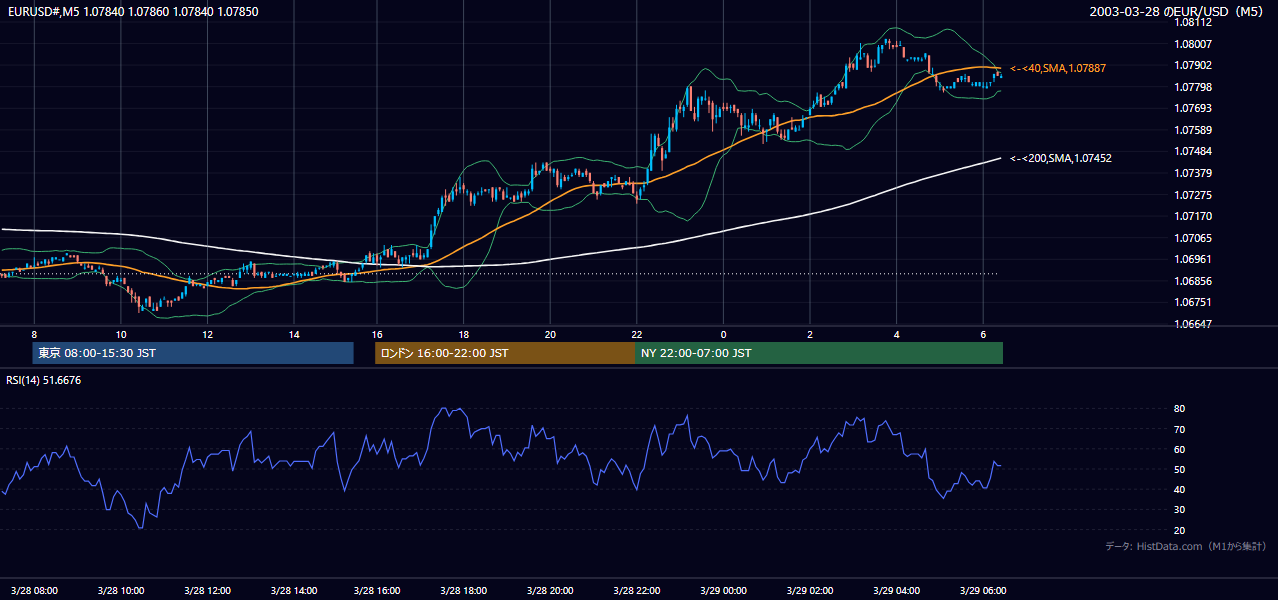Image resolution: width=1278 pixels, height=600 pixels.
Task: Click price axis value 1.06856
Action: coord(1193,281)
